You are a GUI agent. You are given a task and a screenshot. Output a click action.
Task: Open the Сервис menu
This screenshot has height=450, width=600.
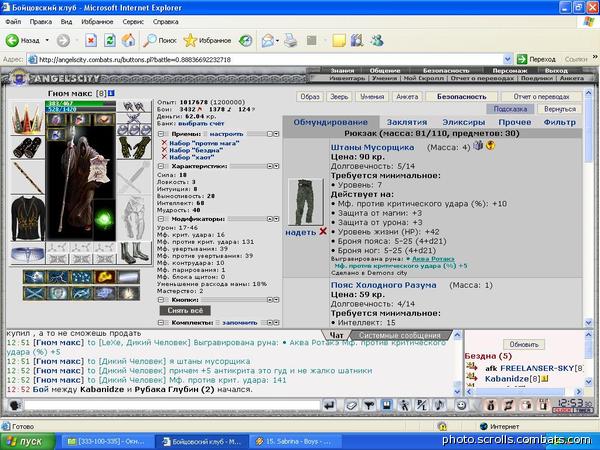133,22
